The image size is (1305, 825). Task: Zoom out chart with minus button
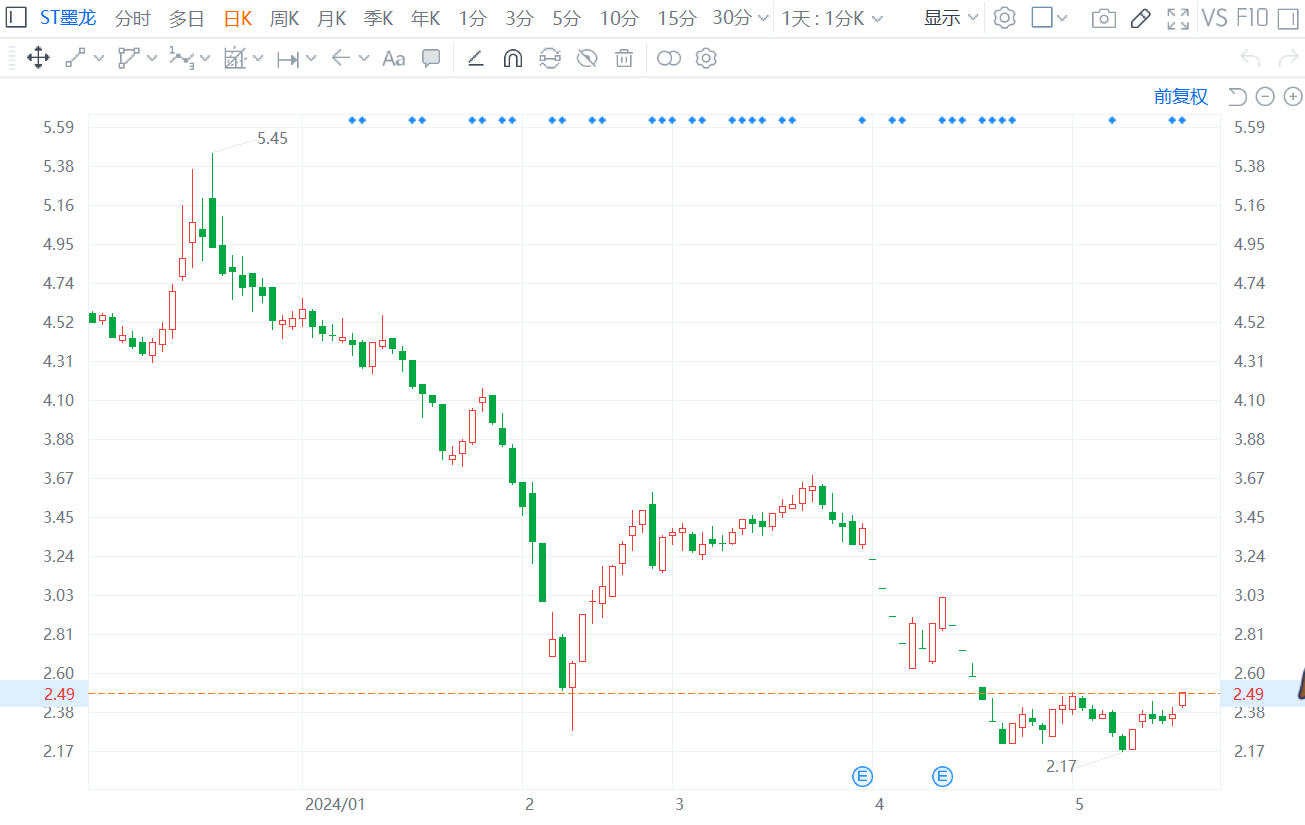coord(1265,96)
